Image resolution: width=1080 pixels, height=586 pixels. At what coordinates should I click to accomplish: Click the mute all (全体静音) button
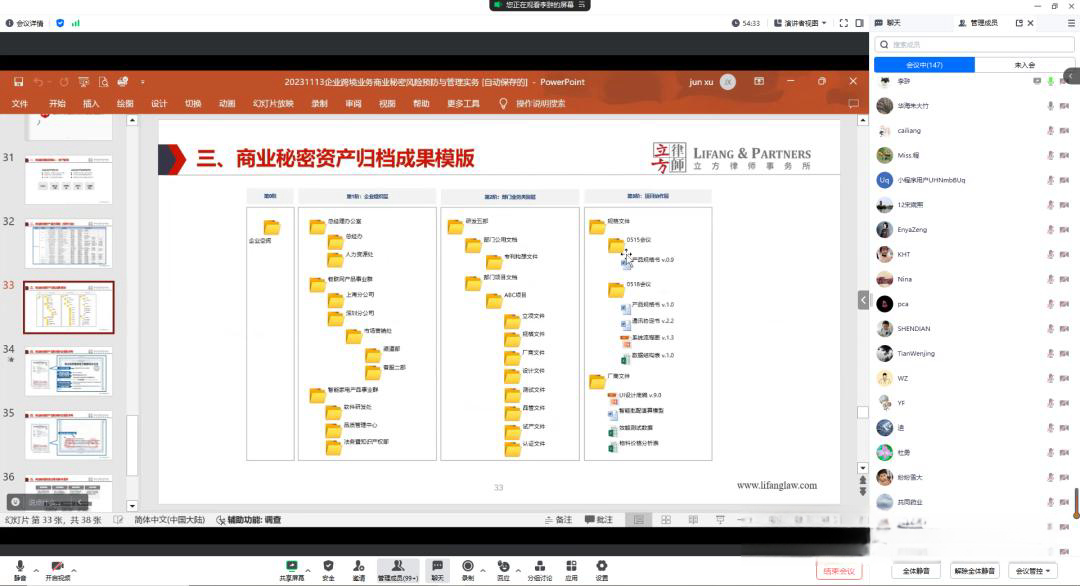click(x=916, y=571)
